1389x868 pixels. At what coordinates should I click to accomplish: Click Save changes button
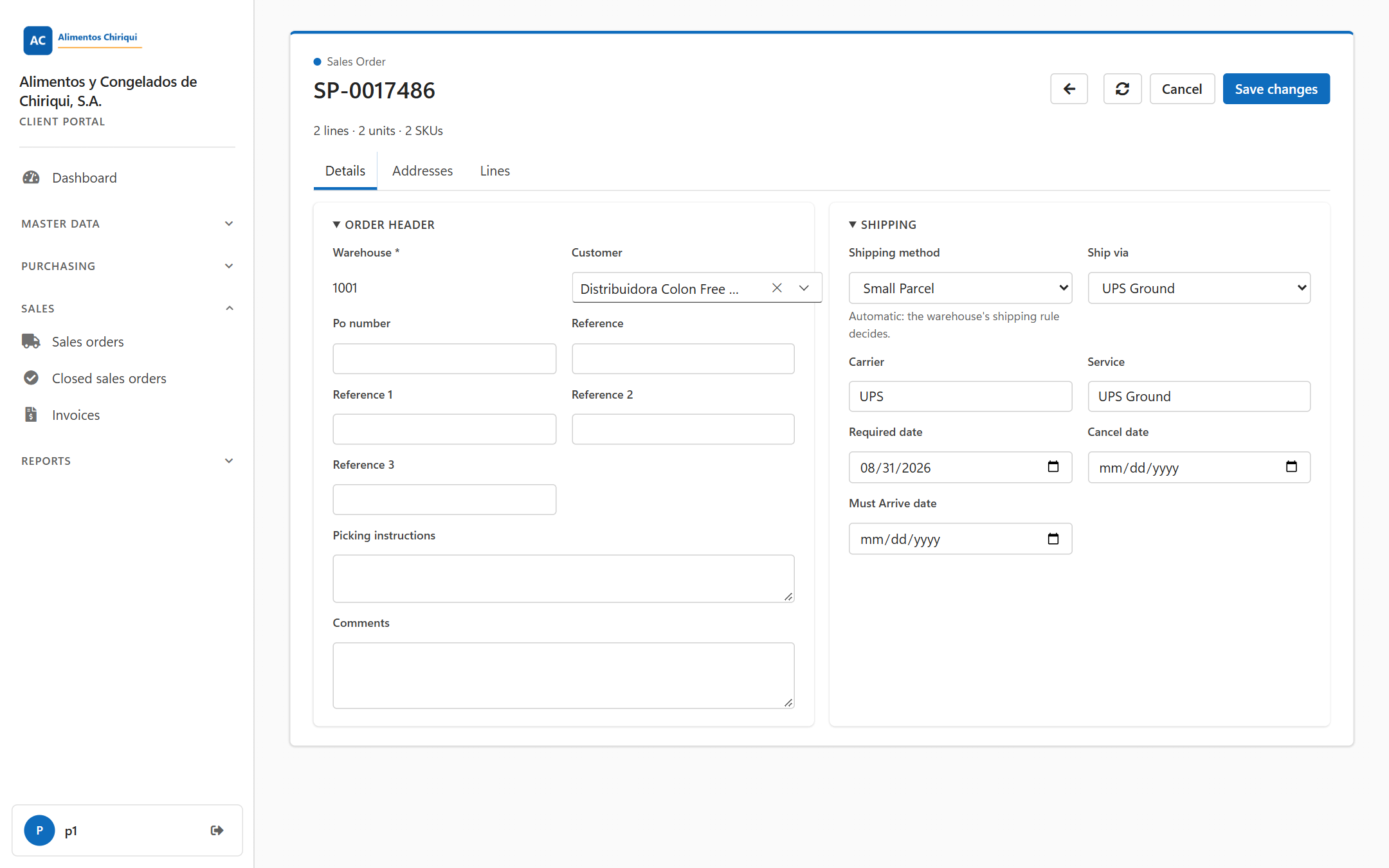click(x=1276, y=89)
